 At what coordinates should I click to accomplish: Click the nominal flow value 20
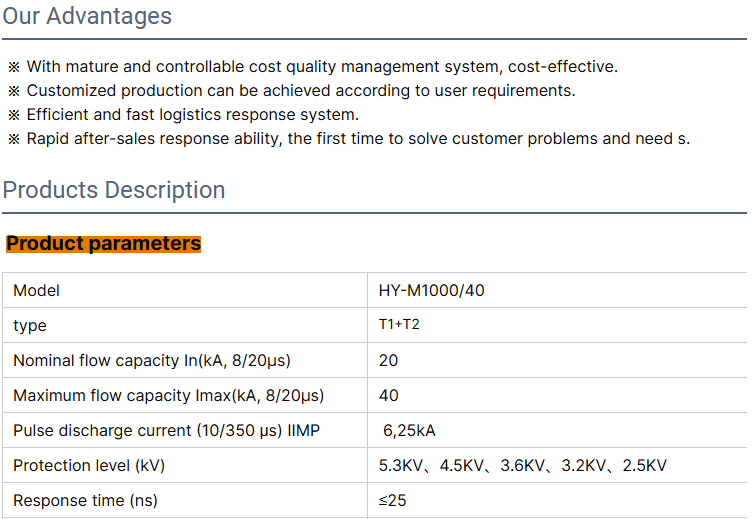click(388, 361)
